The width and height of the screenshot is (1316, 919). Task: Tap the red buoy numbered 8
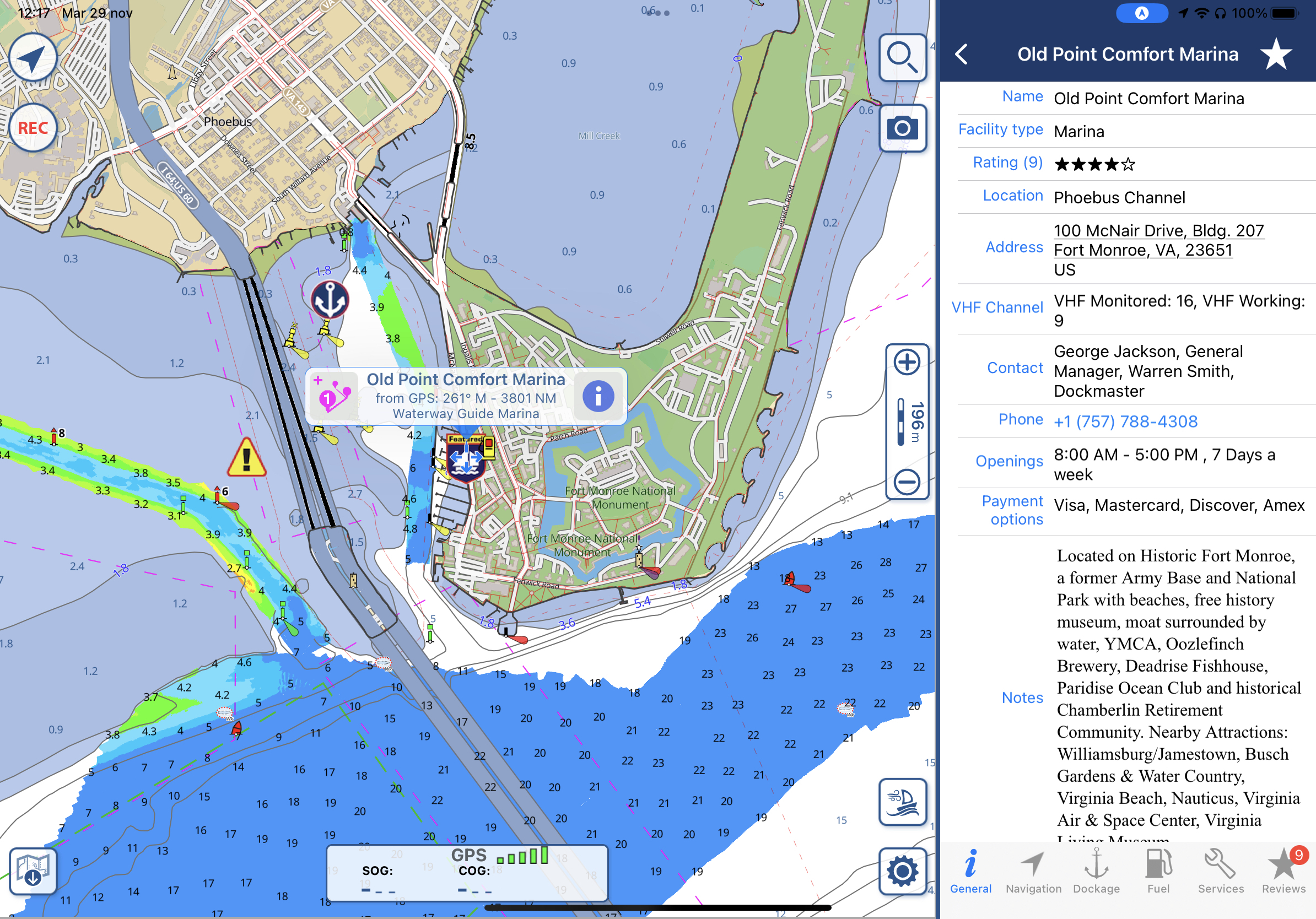54,436
